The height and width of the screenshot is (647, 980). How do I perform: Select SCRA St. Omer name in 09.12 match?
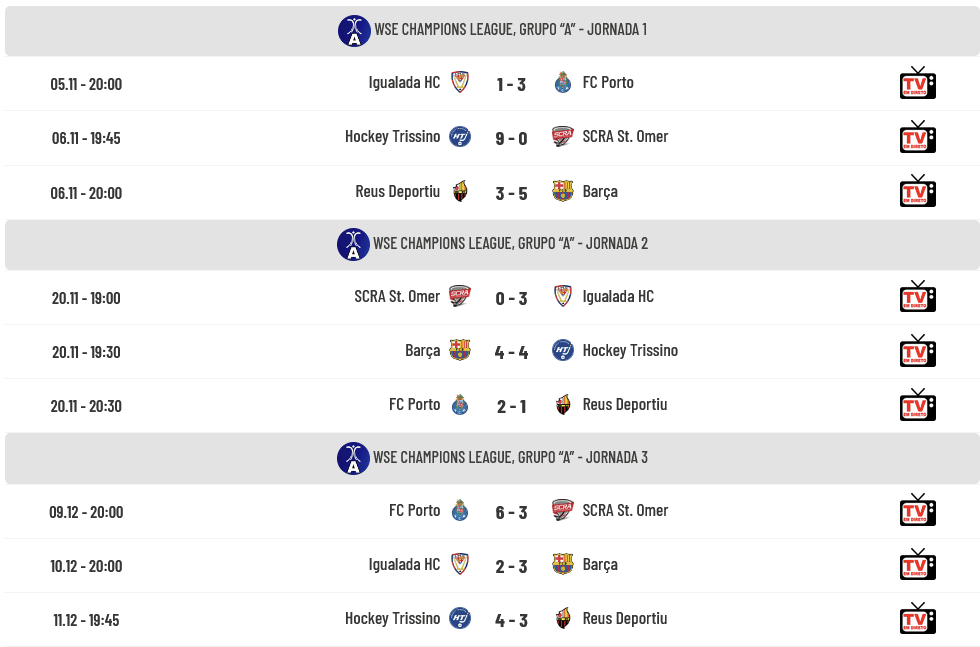point(625,511)
